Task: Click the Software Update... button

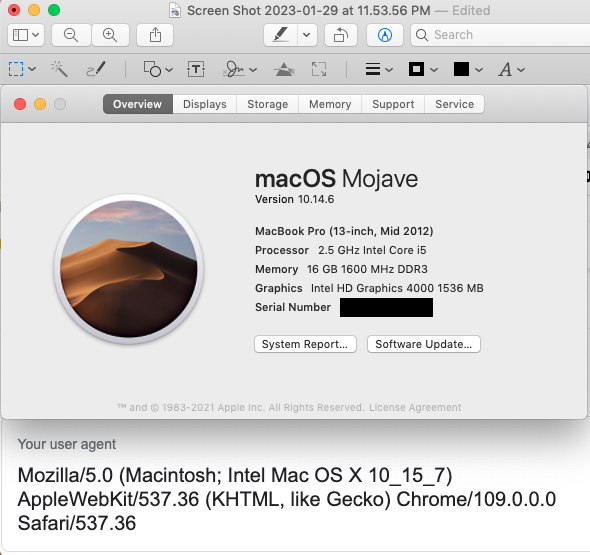Action: click(x=424, y=344)
